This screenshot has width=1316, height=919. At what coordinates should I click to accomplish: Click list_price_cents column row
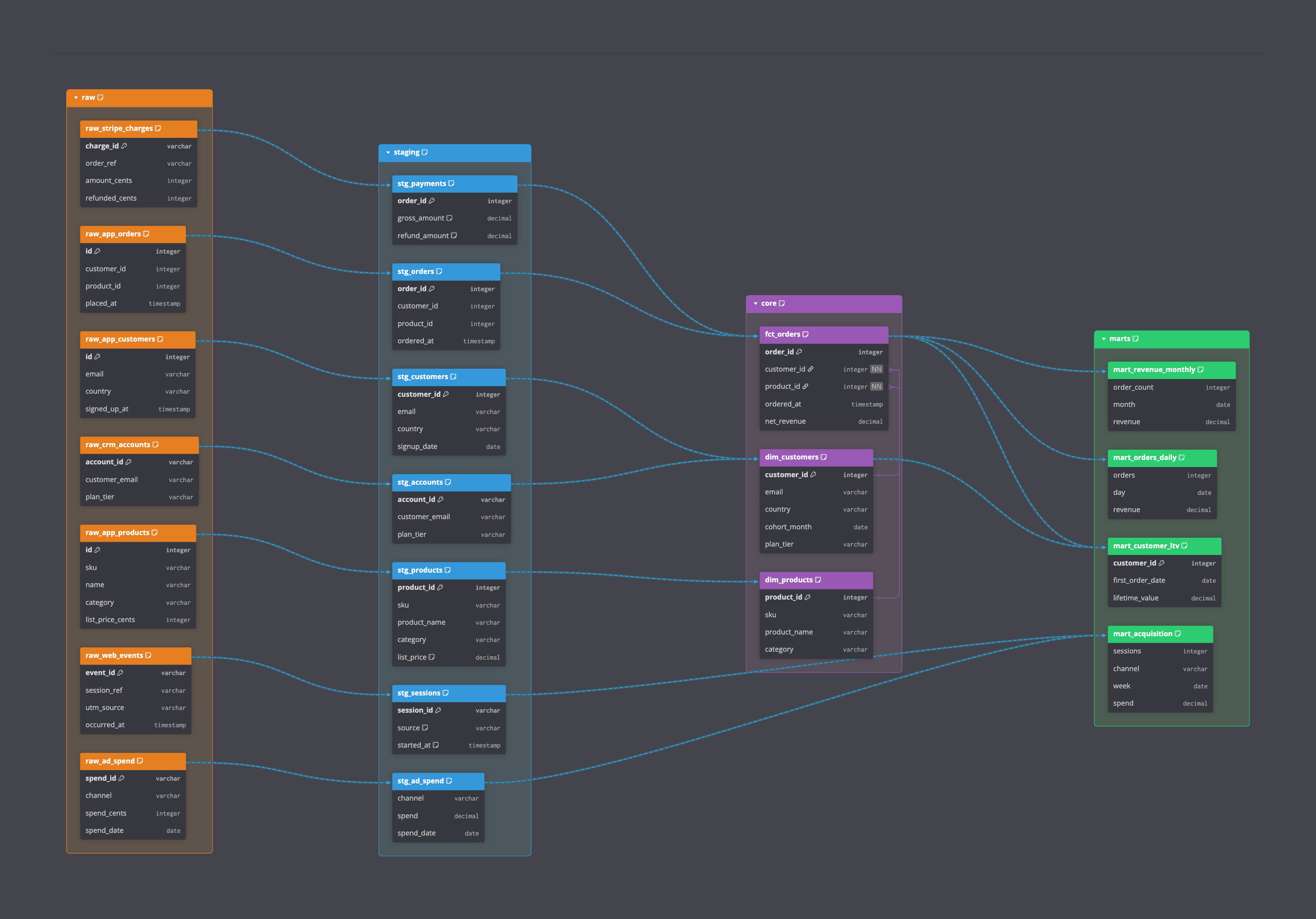tap(138, 620)
